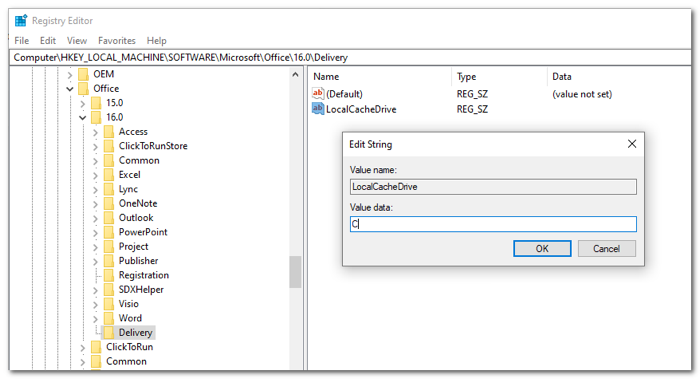This screenshot has height=379, width=700.
Task: Click the LocalCacheDrive string value icon
Action: point(318,108)
